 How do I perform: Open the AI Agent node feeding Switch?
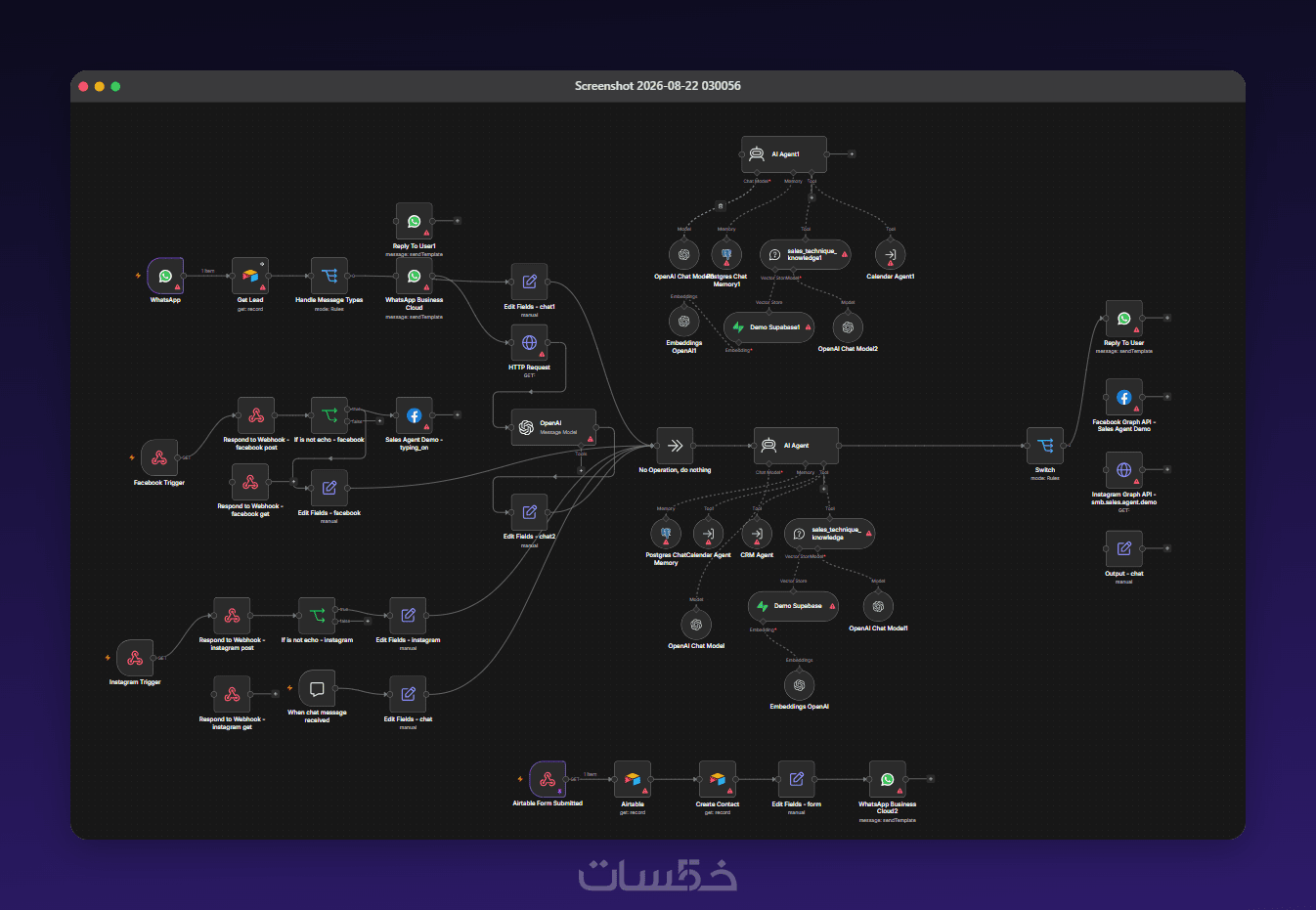tap(797, 446)
